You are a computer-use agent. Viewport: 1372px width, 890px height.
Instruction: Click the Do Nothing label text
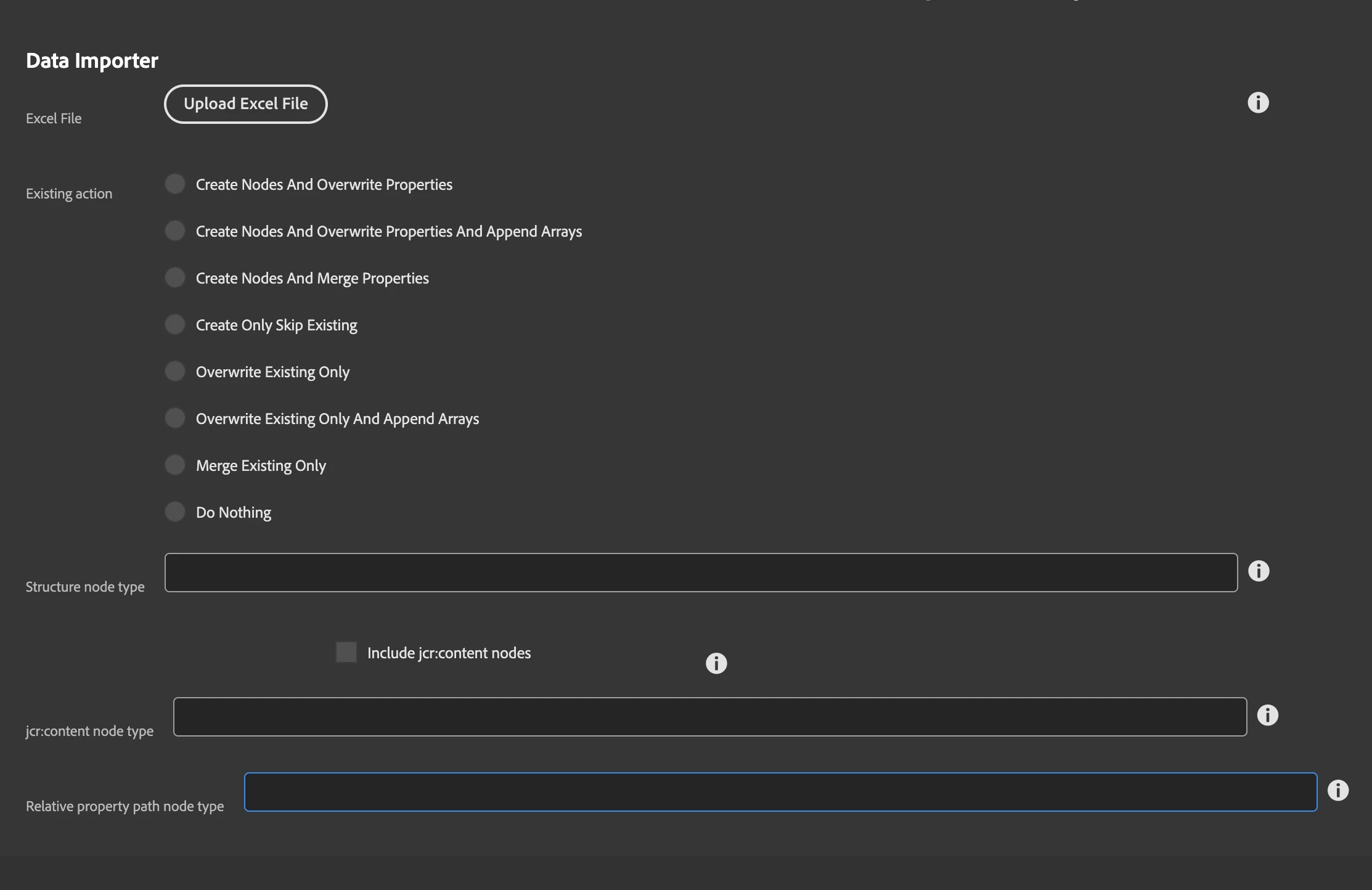pyautogui.click(x=234, y=513)
